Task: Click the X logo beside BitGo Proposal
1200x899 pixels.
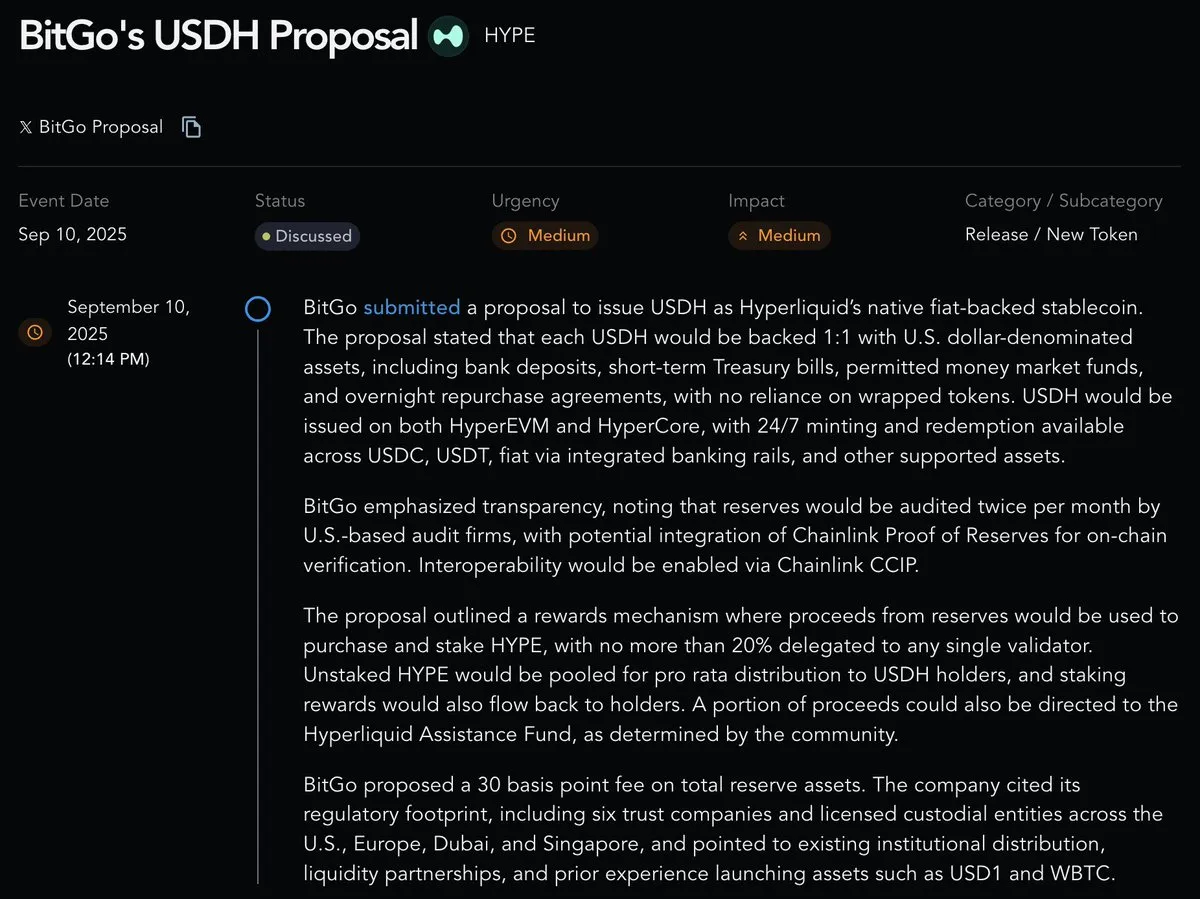Action: pos(26,127)
